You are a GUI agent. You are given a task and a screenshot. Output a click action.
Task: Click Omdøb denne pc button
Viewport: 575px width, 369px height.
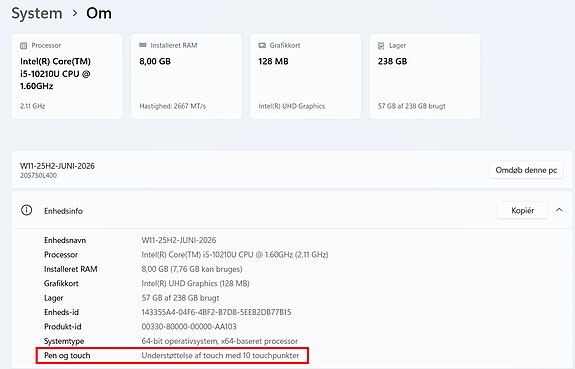pyautogui.click(x=526, y=170)
